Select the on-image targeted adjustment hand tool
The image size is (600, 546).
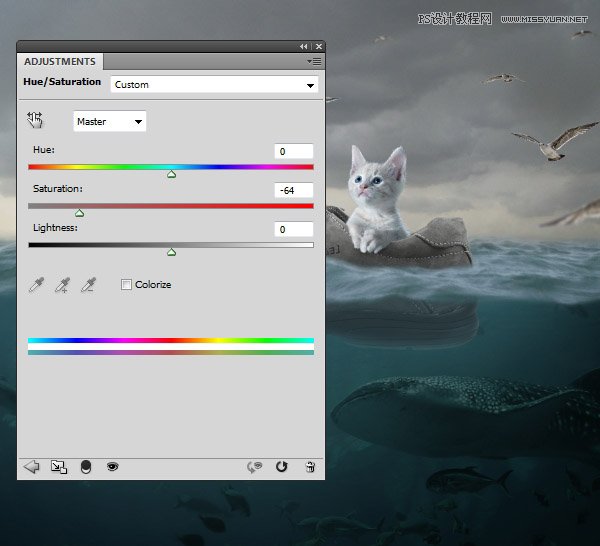(35, 120)
